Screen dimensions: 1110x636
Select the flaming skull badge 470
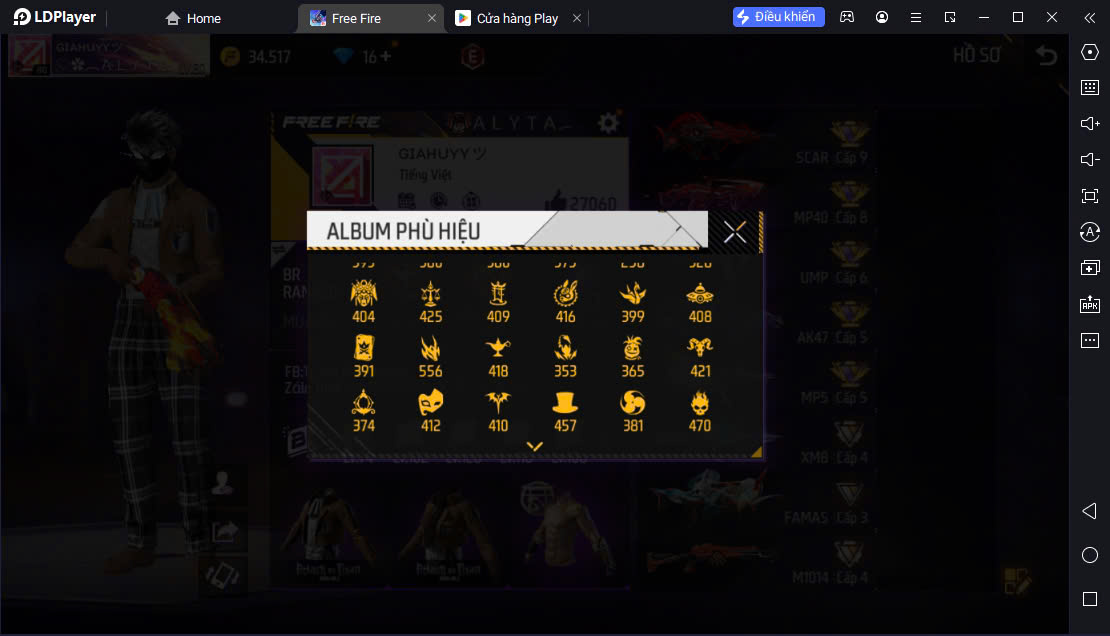click(700, 411)
